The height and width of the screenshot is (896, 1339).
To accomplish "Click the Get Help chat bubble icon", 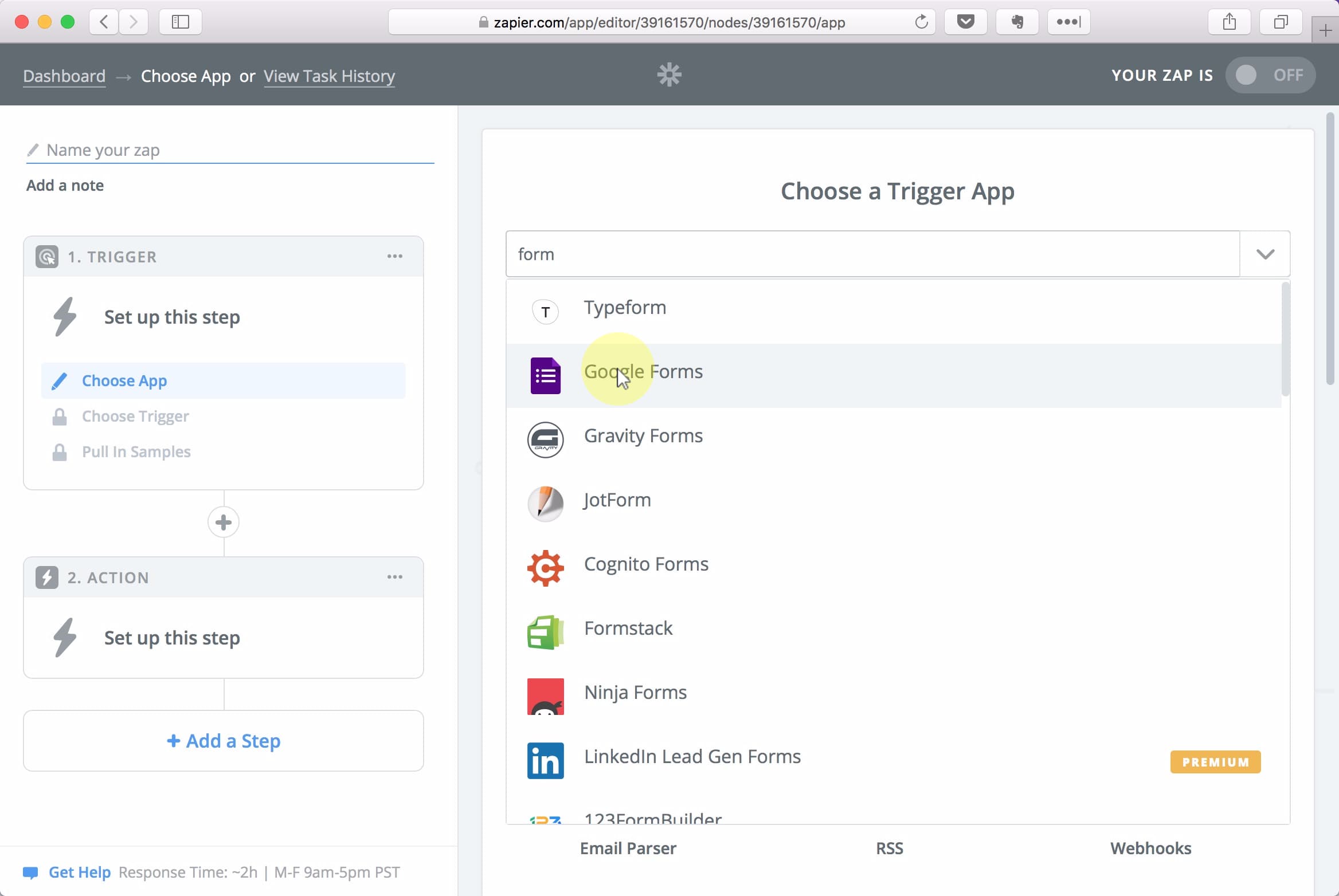I will coord(30,873).
